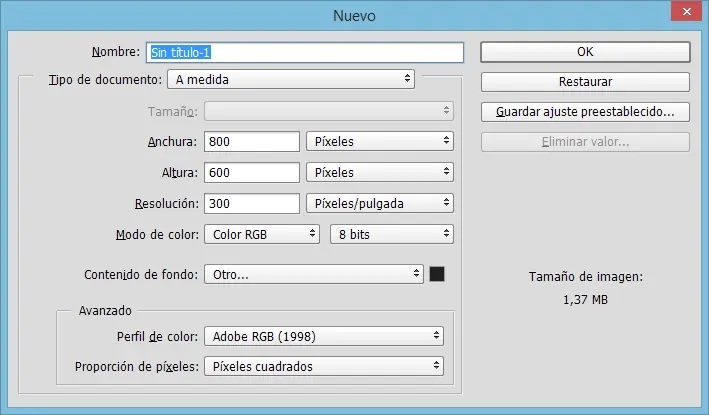Click the Nombre text field
Viewport: 709px width, 415px height.
point(305,52)
